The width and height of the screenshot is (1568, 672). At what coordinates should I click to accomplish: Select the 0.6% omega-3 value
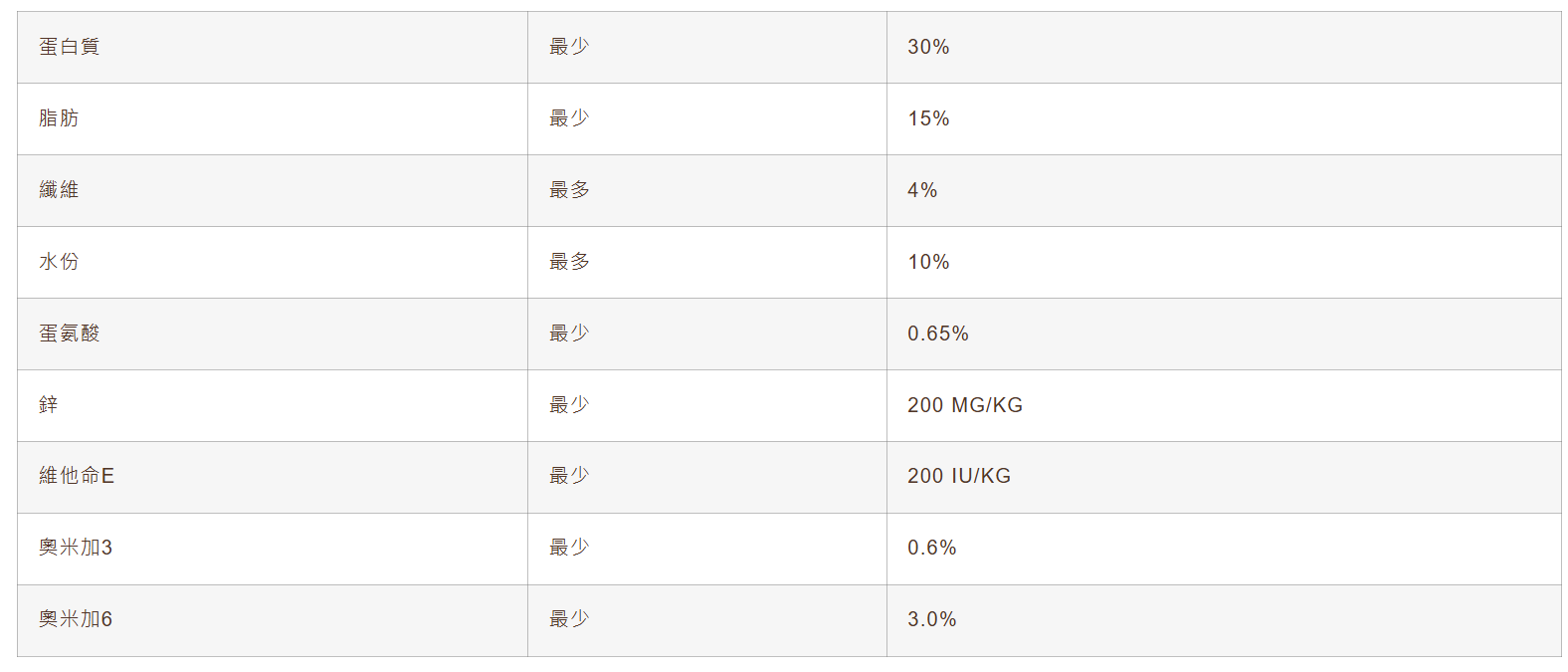click(931, 548)
